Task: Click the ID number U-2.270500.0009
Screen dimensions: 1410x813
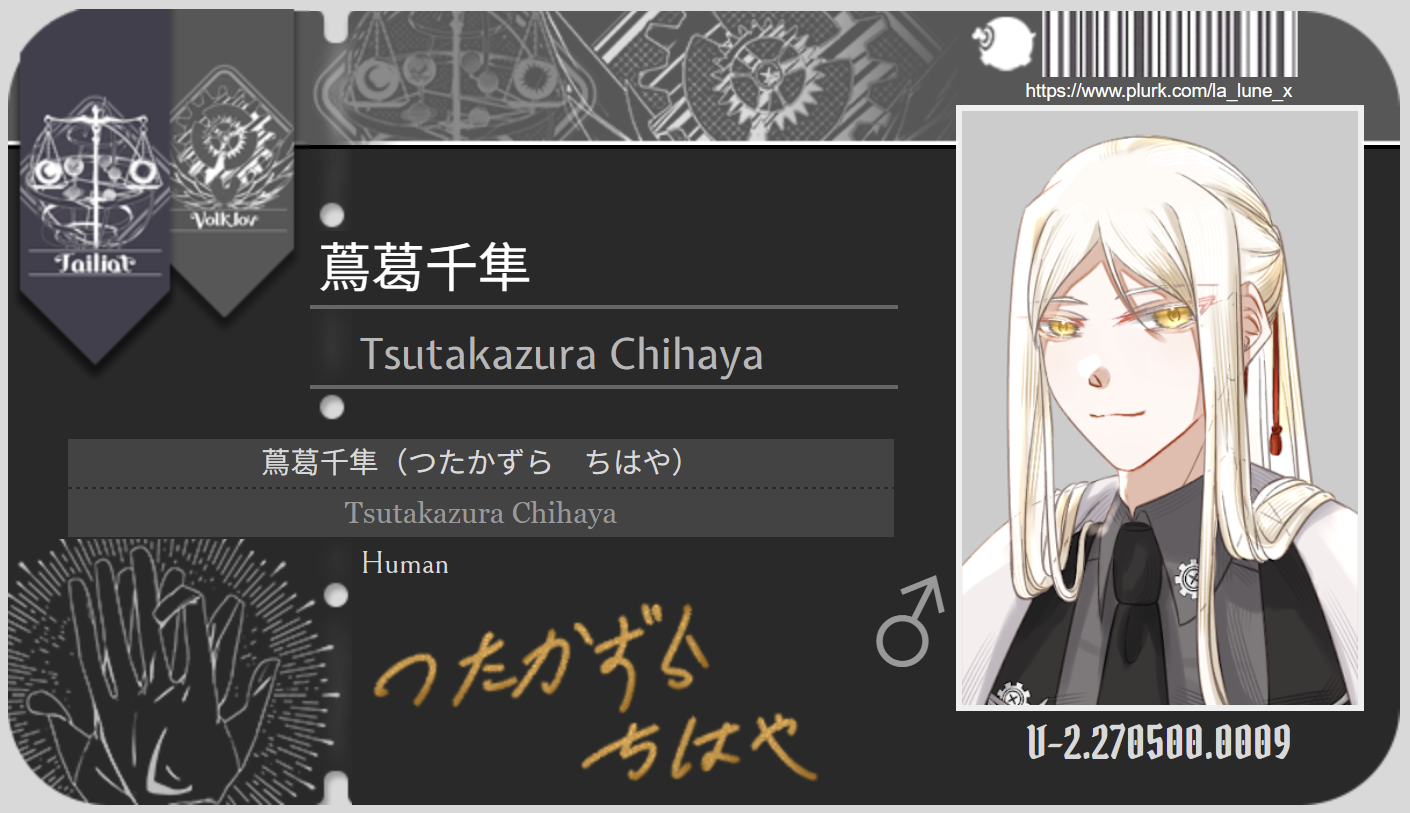Action: point(1159,742)
